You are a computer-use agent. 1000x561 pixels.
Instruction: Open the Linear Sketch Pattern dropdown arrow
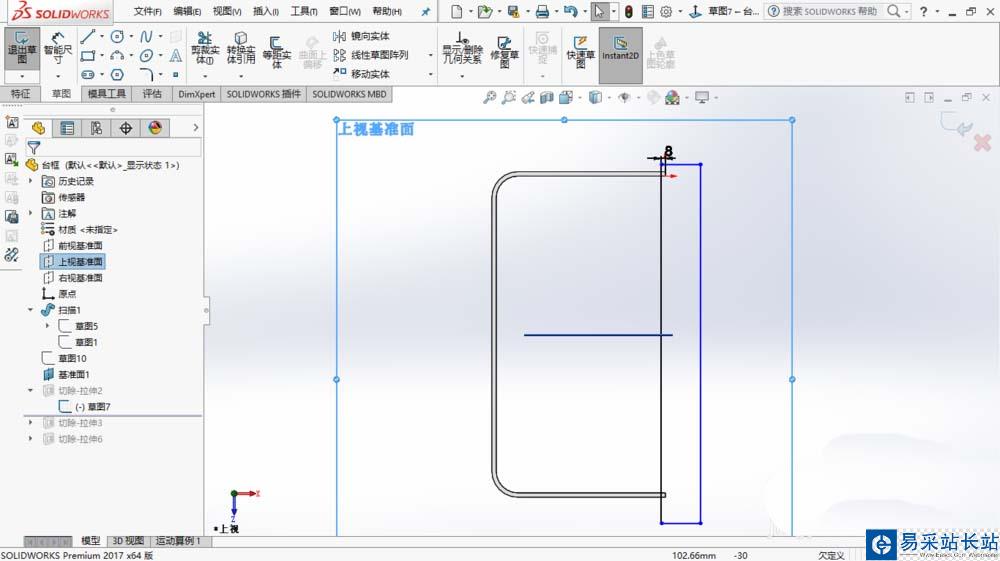pyautogui.click(x=430, y=55)
